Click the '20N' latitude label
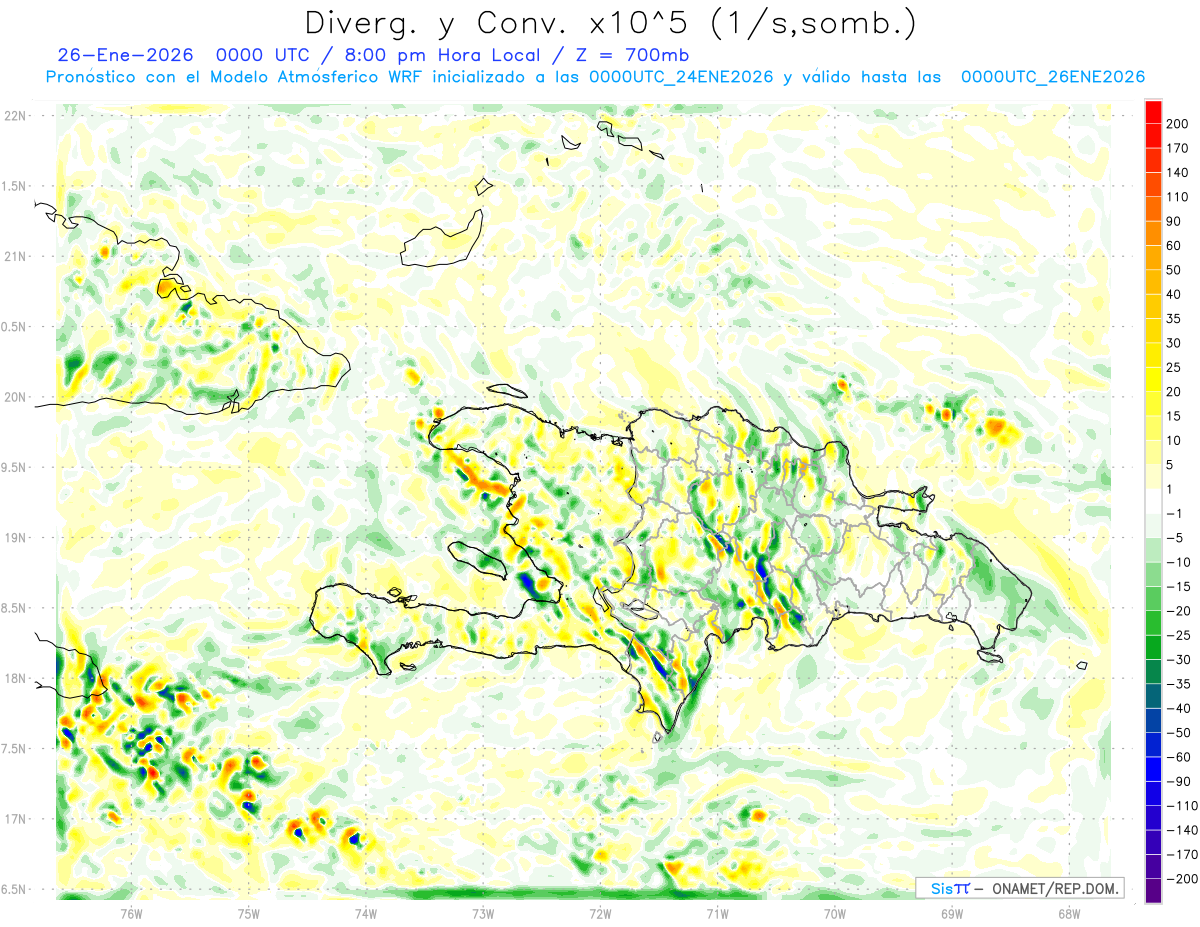This screenshot has width=1200, height=927. point(15,397)
